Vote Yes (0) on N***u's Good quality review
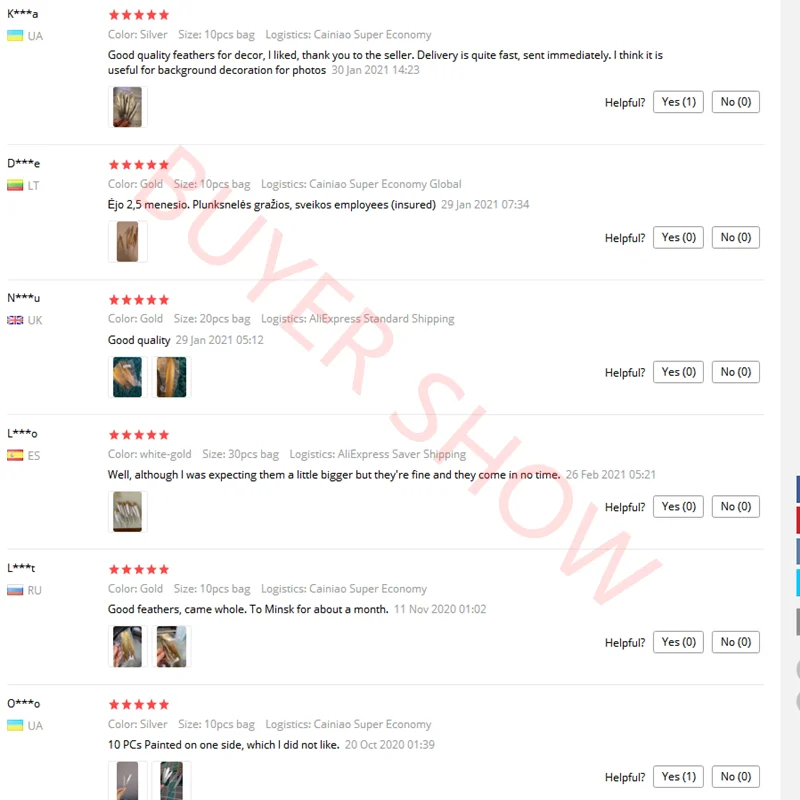Image resolution: width=800 pixels, height=800 pixels. click(678, 372)
